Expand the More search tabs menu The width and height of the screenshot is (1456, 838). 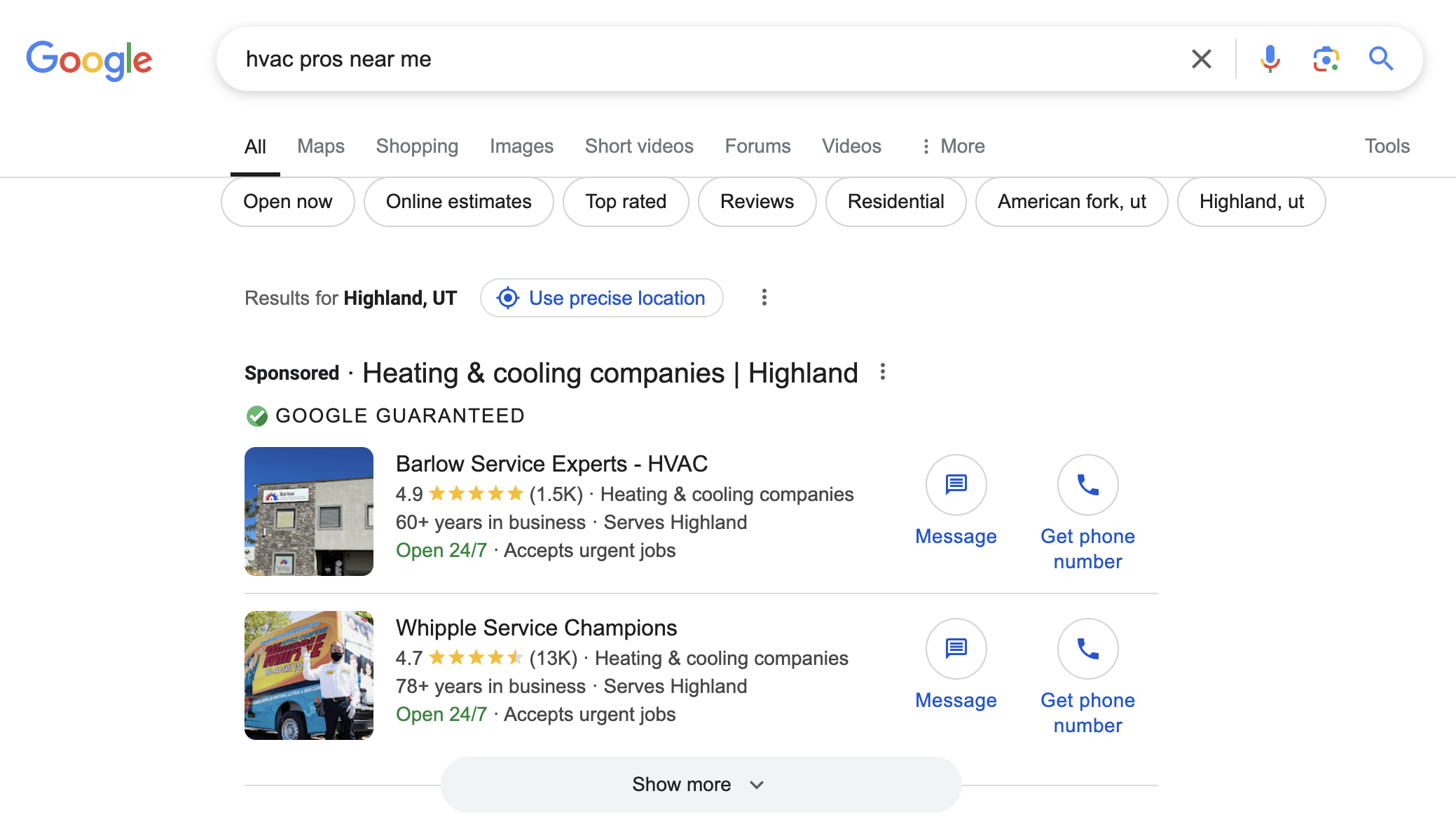pyautogui.click(x=953, y=146)
